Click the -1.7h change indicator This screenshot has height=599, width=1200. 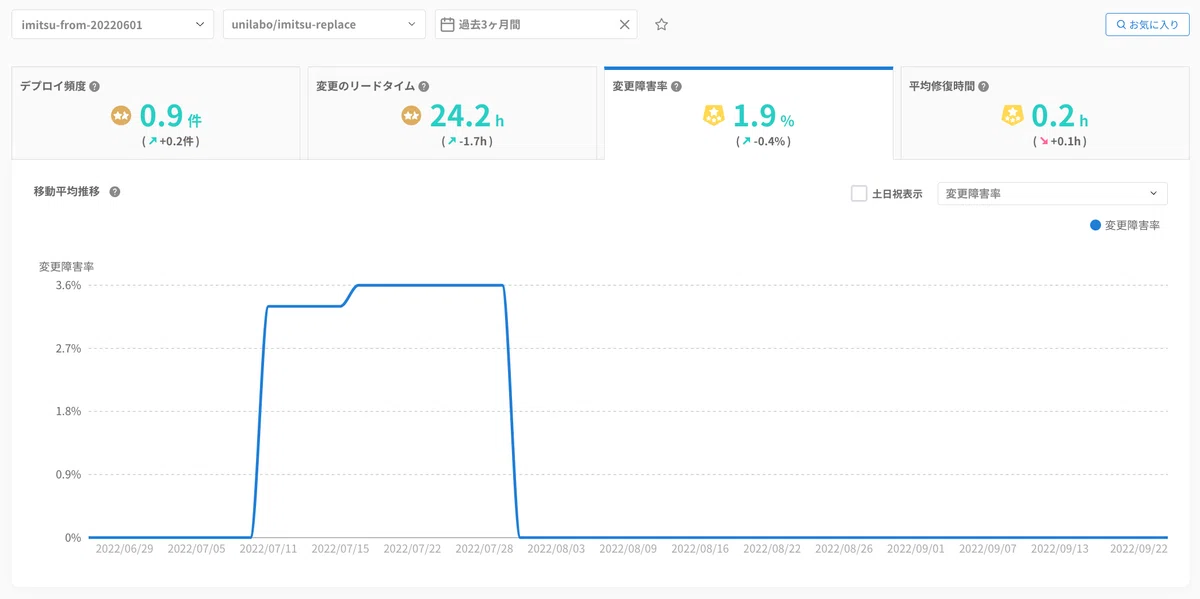(x=467, y=142)
